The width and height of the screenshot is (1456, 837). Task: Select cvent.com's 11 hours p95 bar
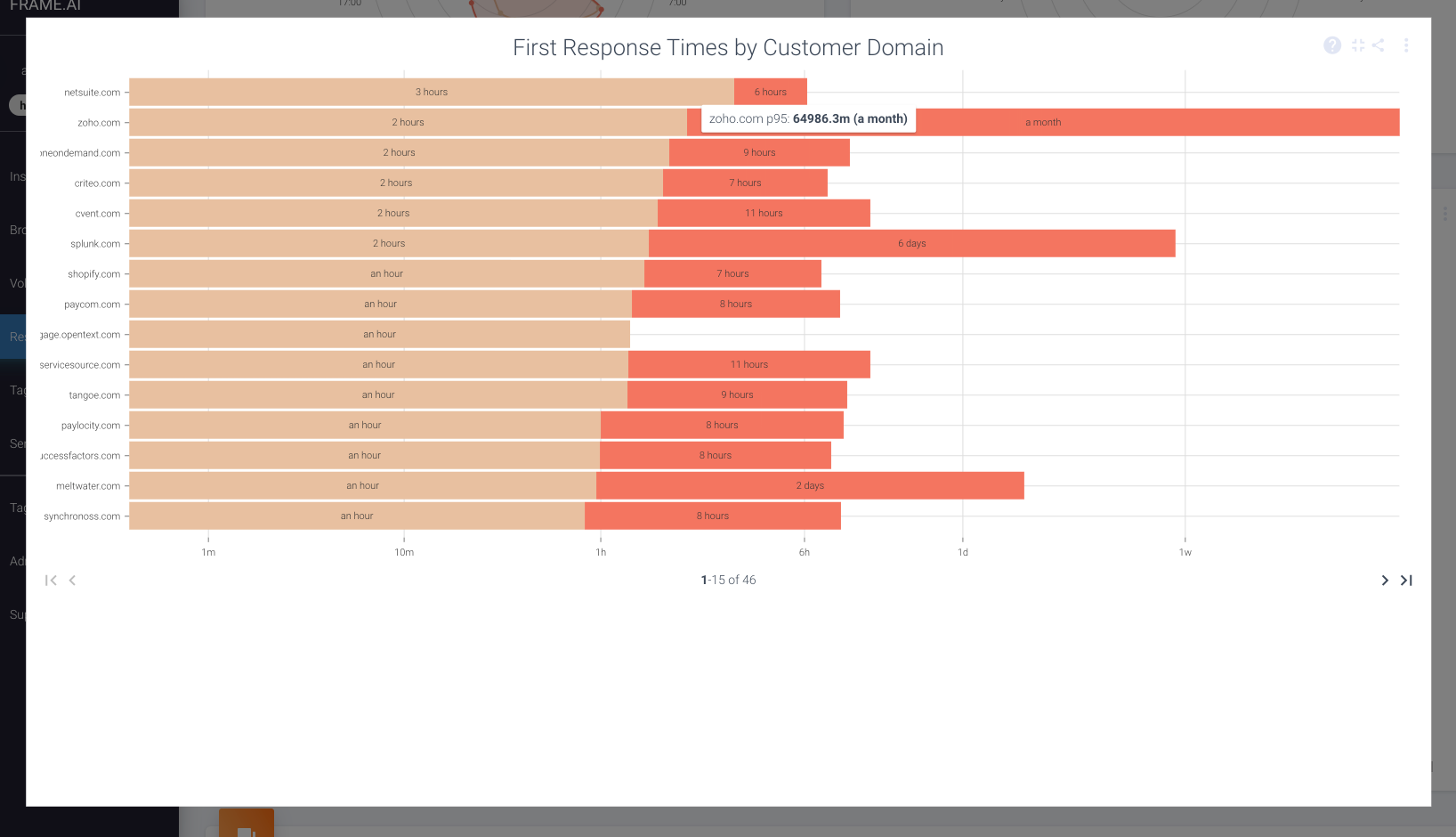pos(764,213)
